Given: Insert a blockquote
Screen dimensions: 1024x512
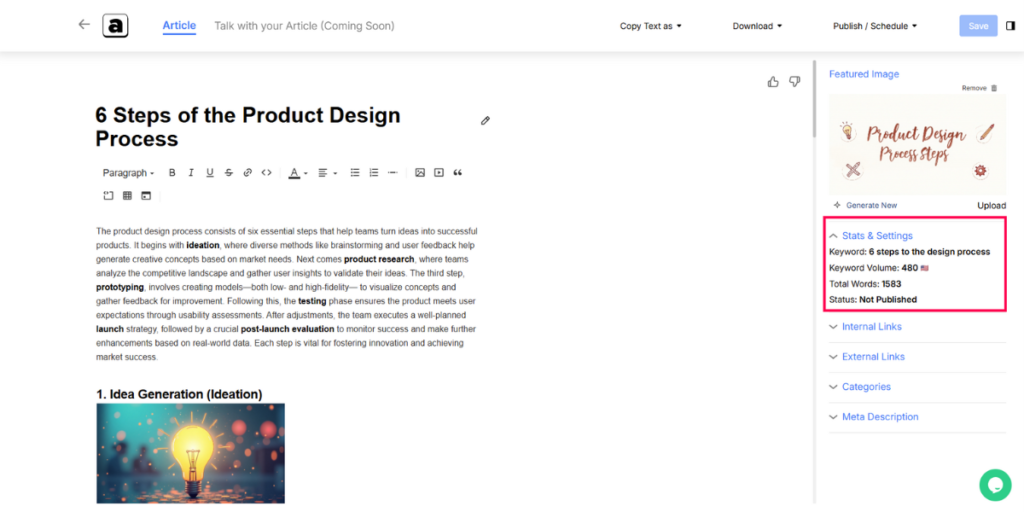Looking at the screenshot, I should [x=458, y=173].
